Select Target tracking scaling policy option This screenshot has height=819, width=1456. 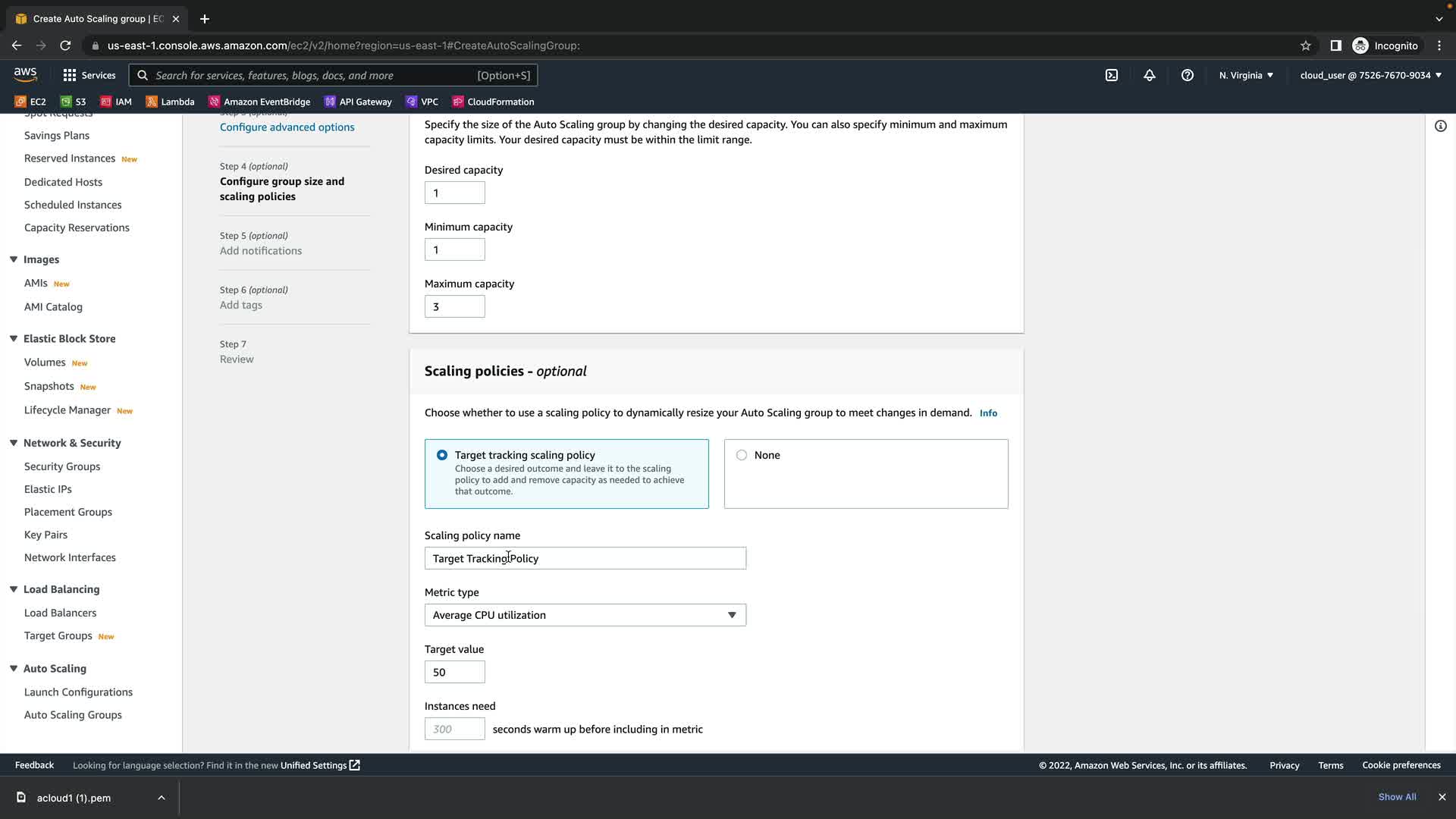(x=442, y=455)
